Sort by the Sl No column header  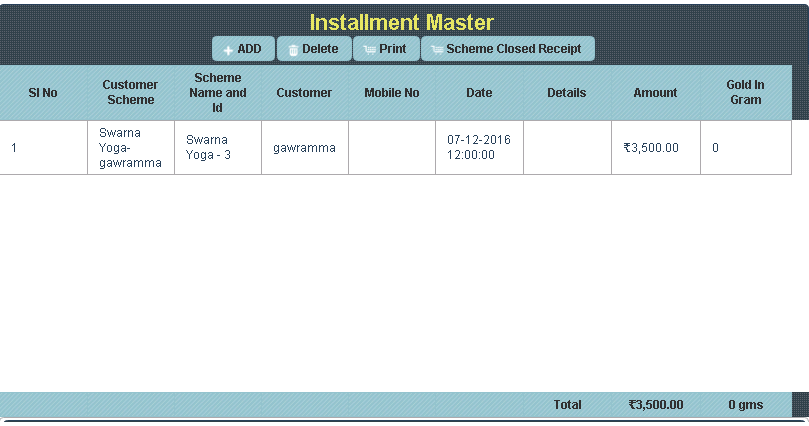(43, 93)
